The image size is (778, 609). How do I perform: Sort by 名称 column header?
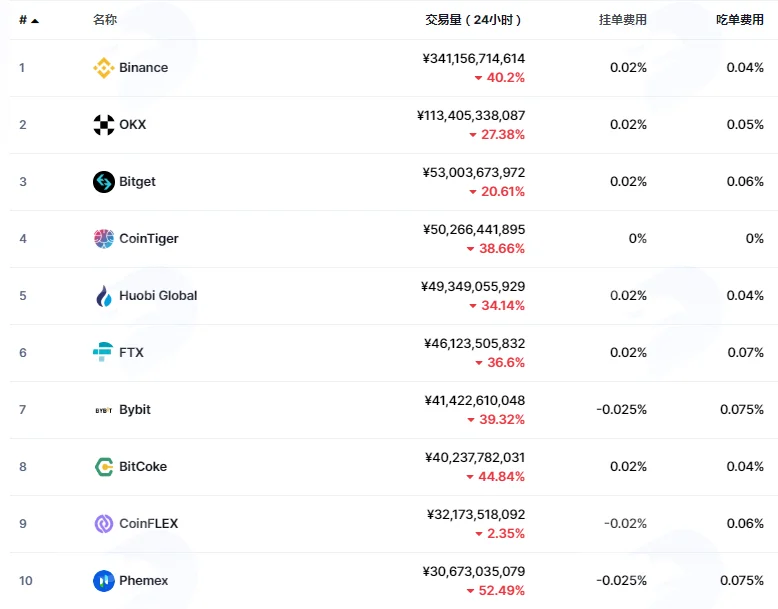(105, 20)
